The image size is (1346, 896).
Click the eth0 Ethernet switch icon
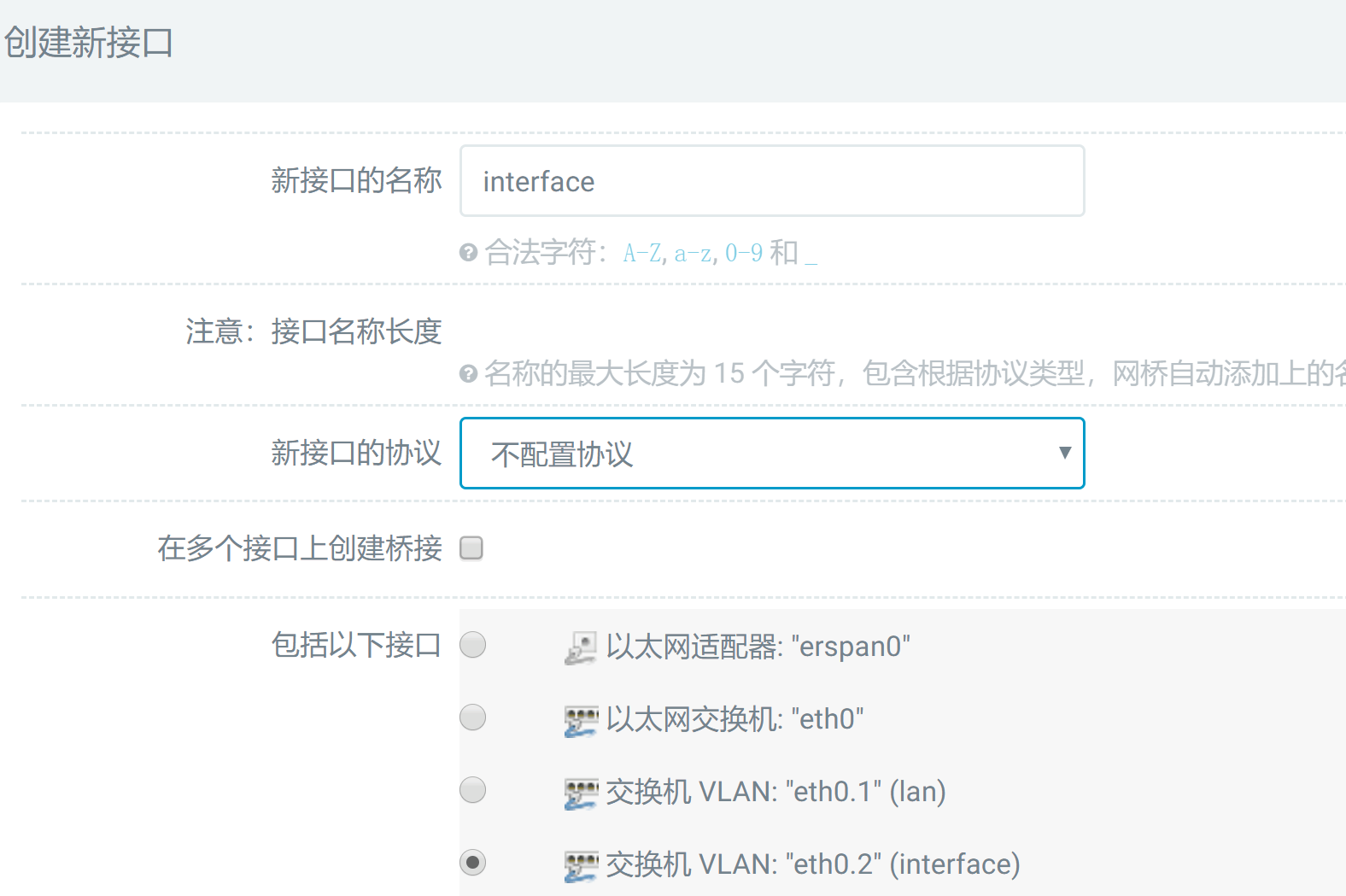pyautogui.click(x=581, y=720)
